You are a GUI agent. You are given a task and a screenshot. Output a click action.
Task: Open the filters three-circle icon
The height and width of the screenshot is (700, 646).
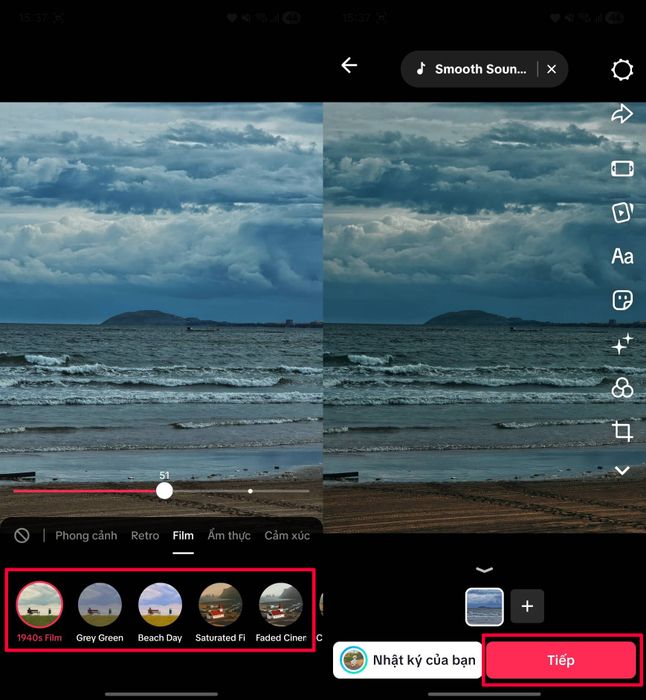point(622,388)
